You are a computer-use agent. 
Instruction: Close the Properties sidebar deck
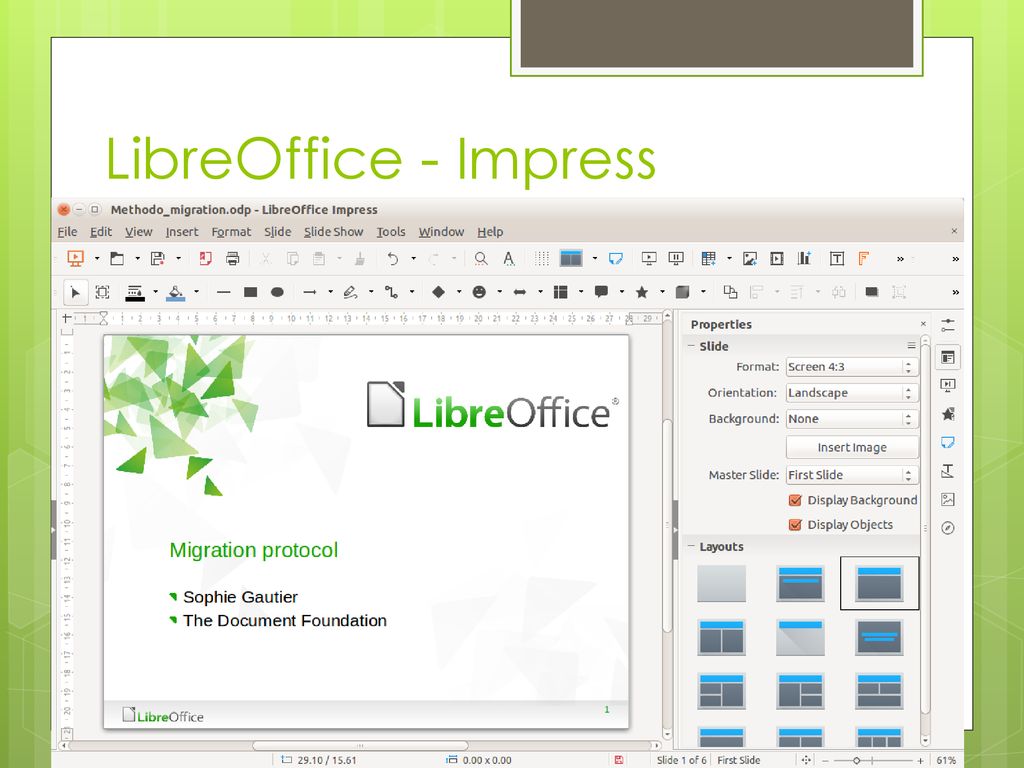pos(923,324)
